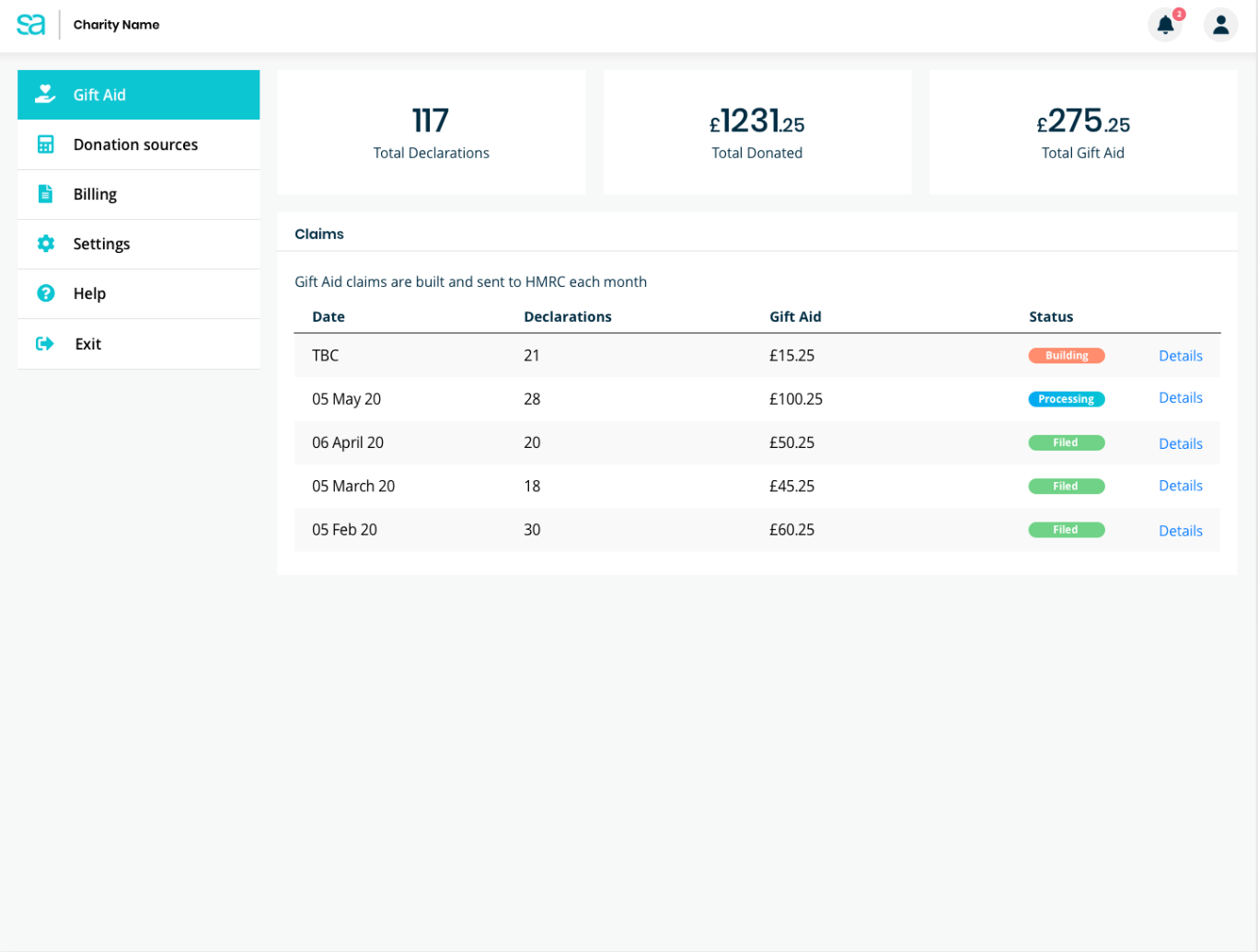View Details for 05 March 20 claim
This screenshot has height=952, width=1258.
tap(1180, 486)
